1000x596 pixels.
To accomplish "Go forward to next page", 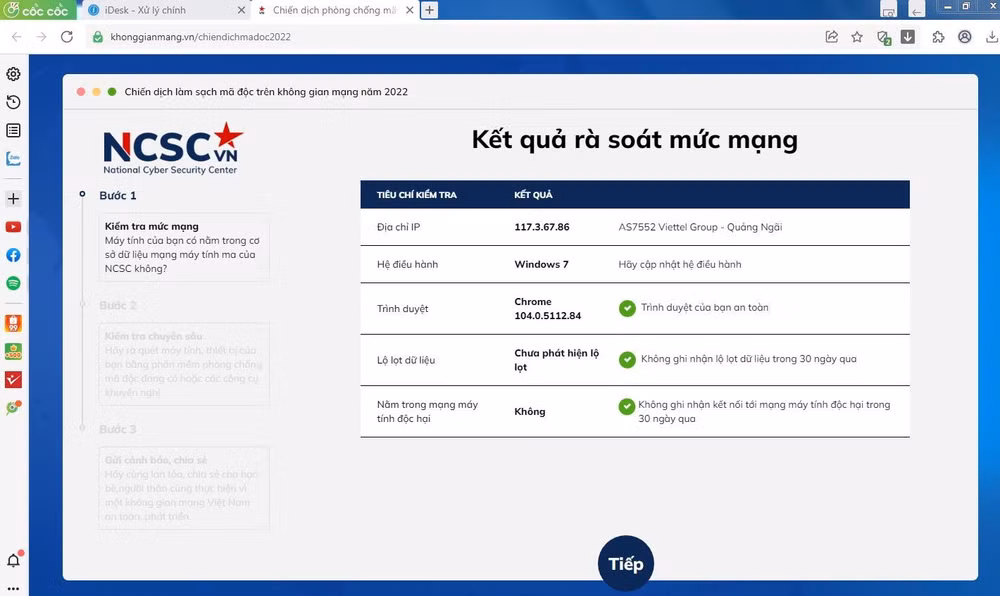I will (41, 37).
